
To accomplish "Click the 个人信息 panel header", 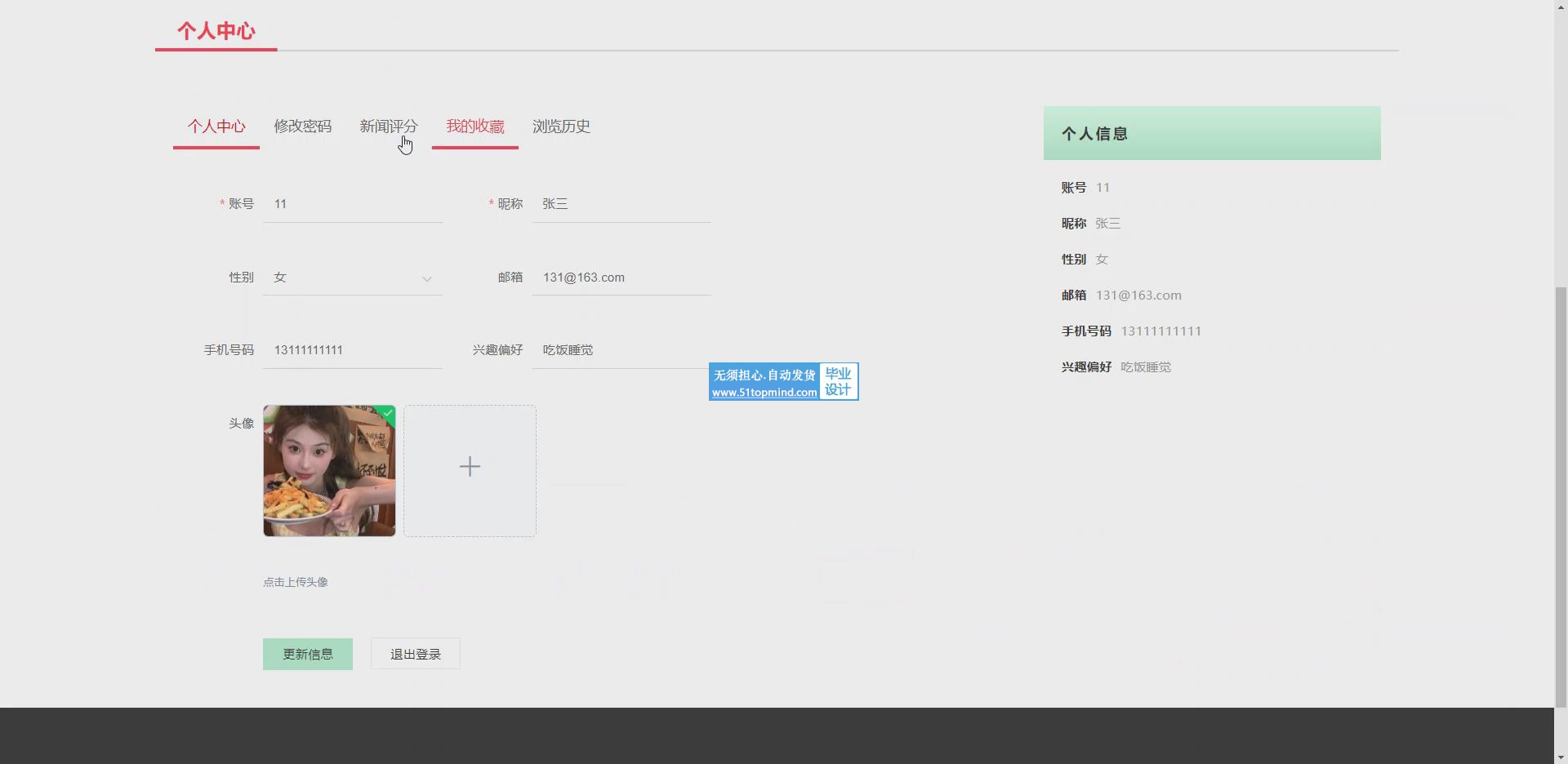I will pos(1212,133).
